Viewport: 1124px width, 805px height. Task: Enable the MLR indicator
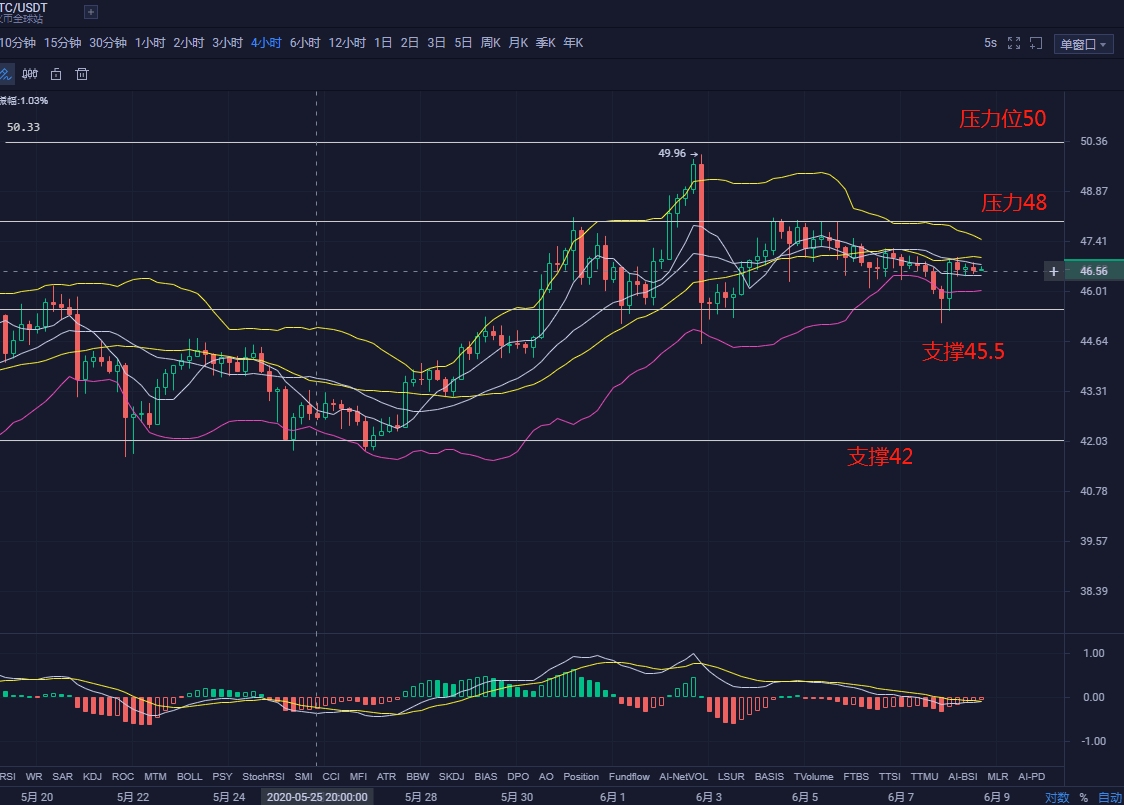coord(997,776)
